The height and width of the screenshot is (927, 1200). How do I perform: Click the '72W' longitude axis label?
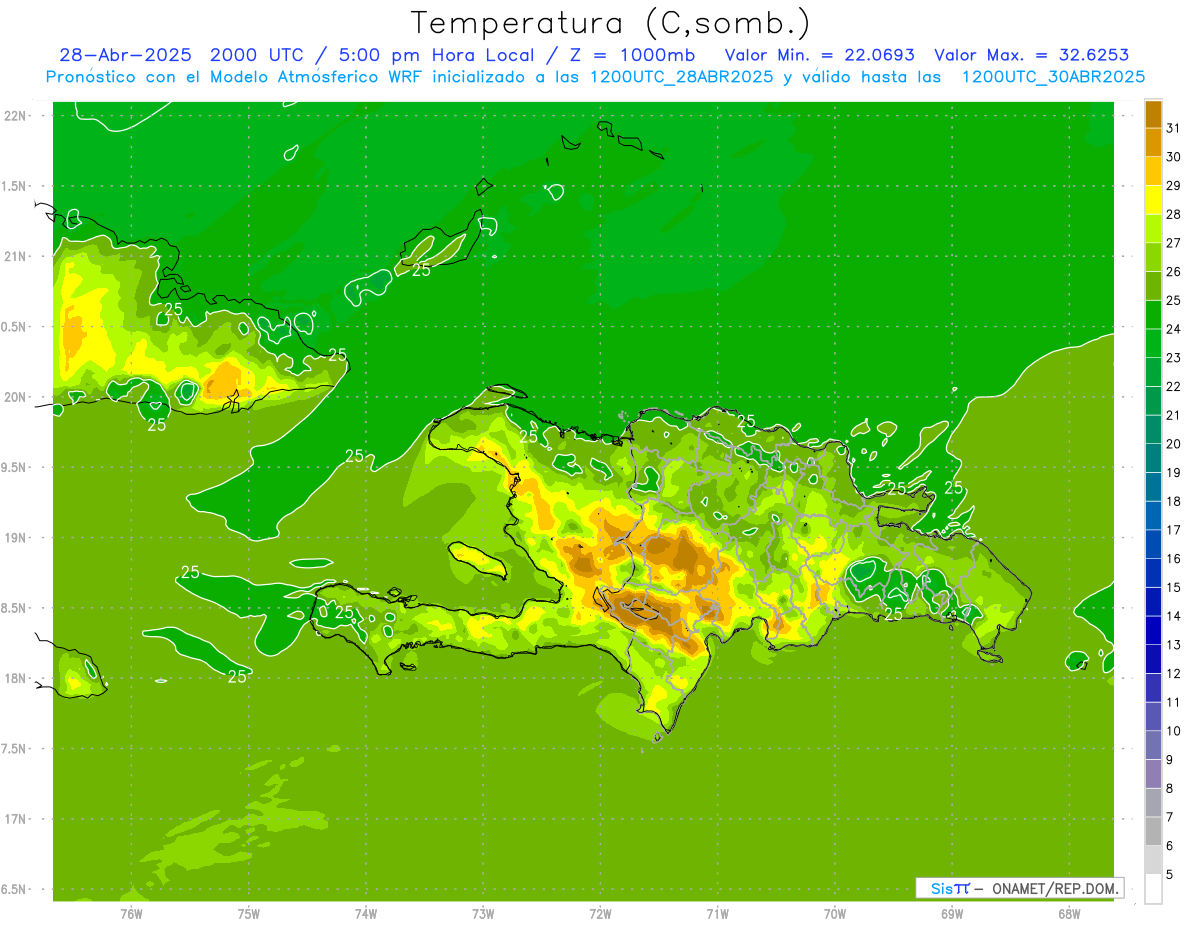tap(600, 913)
